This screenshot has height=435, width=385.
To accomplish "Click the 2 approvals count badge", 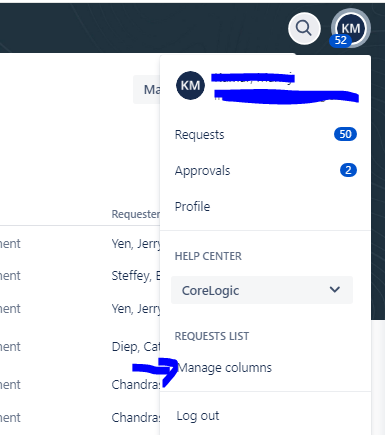I will [x=348, y=170].
